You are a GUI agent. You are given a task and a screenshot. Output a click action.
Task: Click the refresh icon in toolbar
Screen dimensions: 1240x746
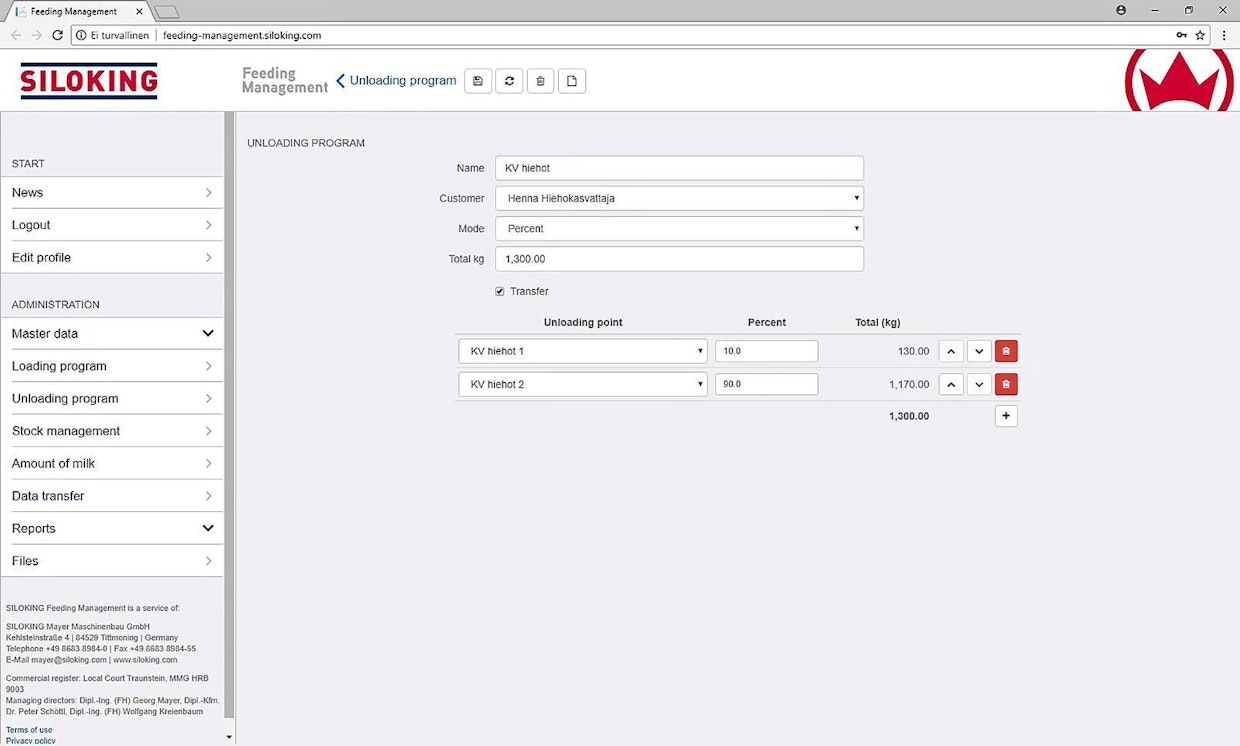coord(509,81)
